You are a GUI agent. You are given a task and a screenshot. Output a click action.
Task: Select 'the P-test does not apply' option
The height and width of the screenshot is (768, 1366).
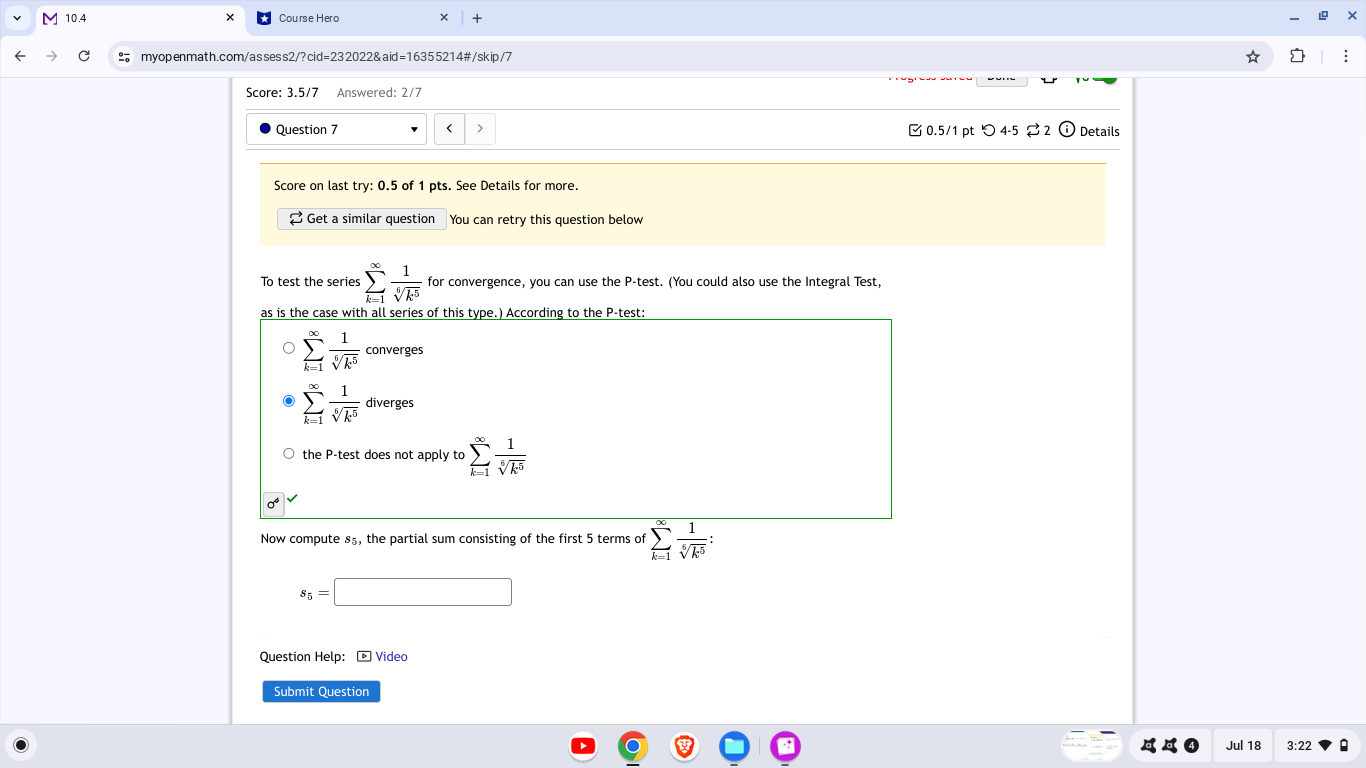pyautogui.click(x=289, y=453)
